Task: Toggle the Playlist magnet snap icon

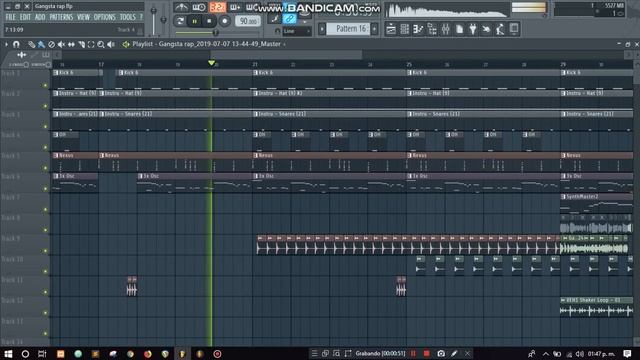Action: [x=16, y=44]
